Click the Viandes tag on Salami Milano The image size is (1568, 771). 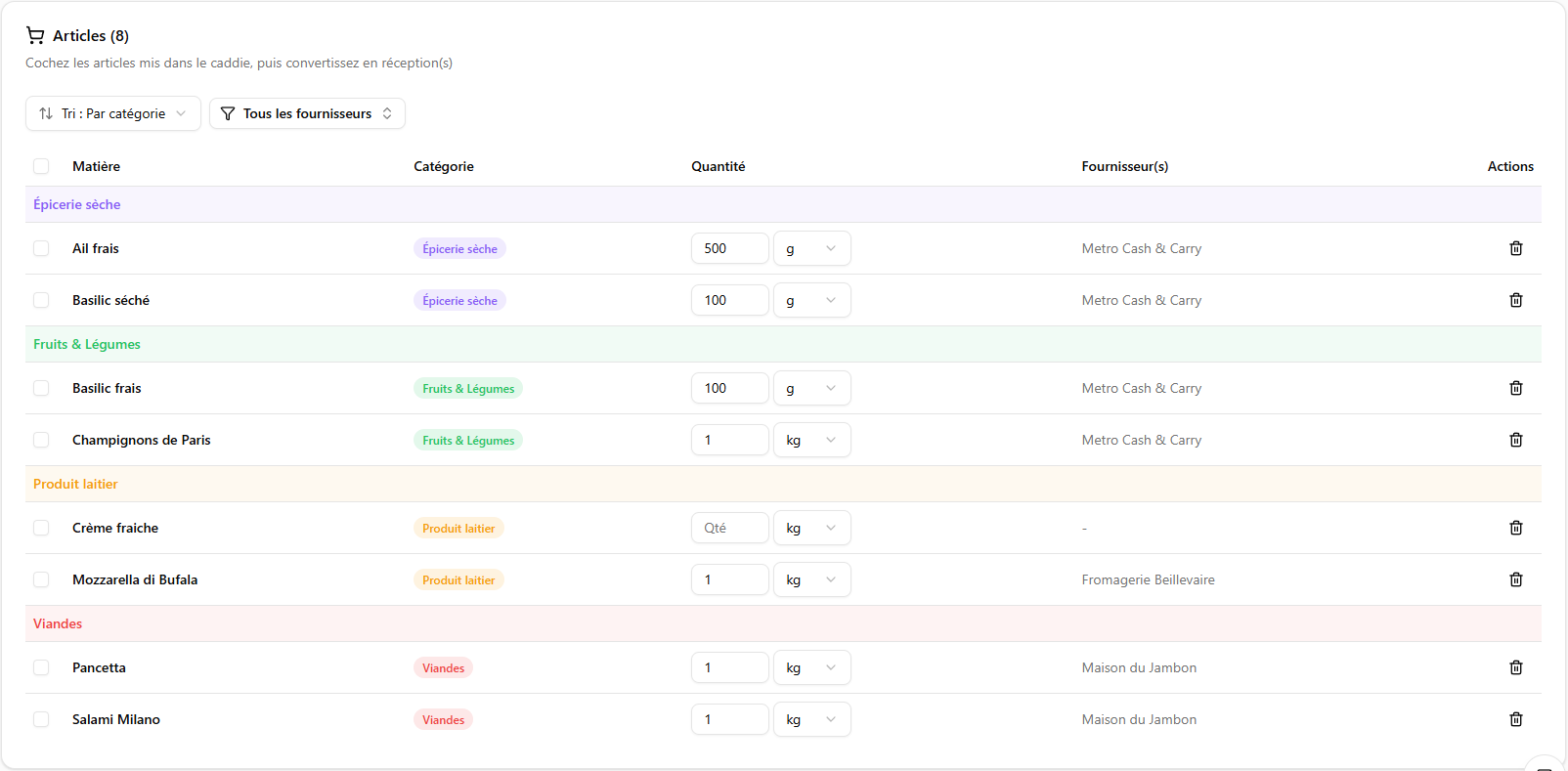(x=443, y=720)
